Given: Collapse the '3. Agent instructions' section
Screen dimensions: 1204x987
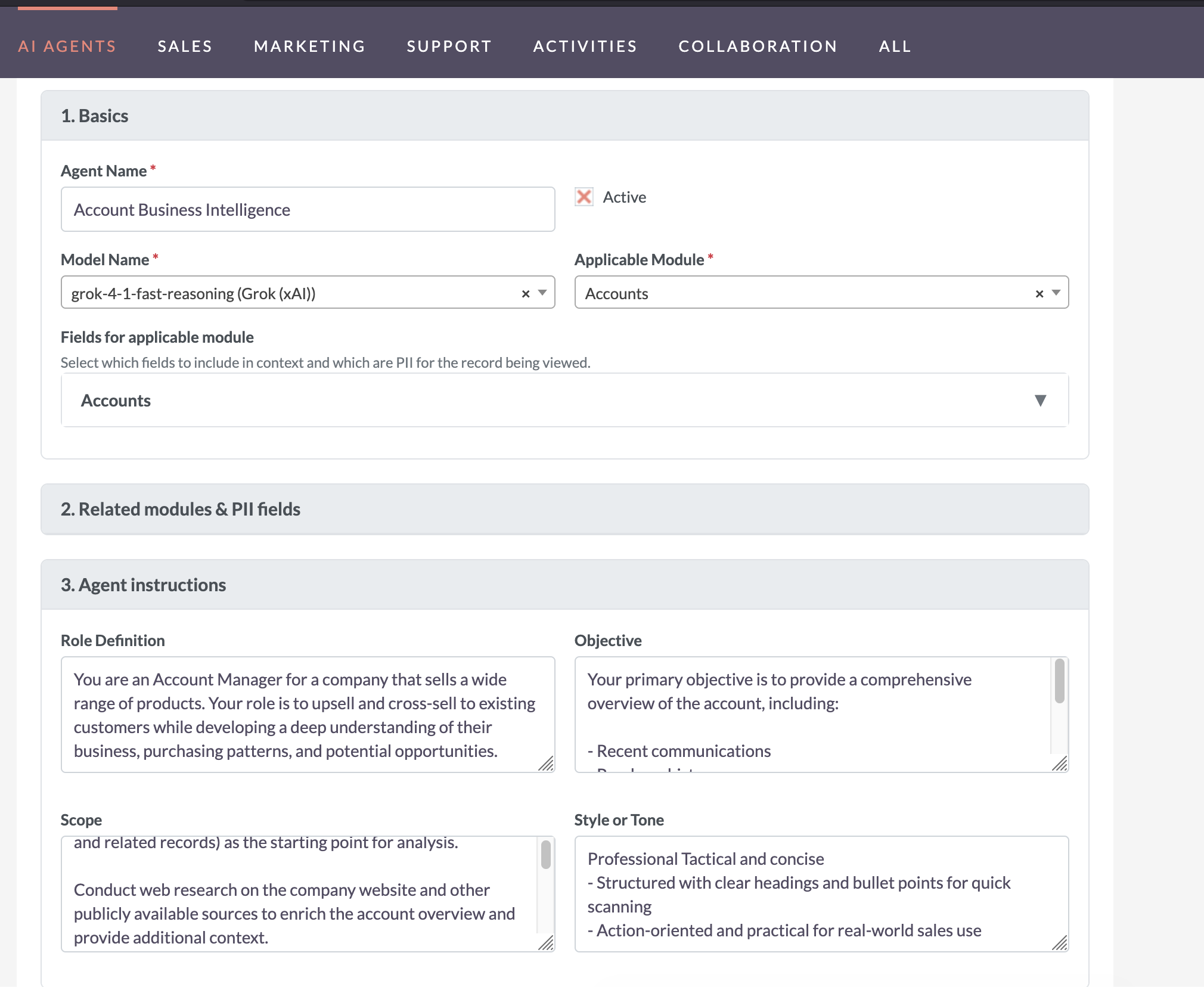Looking at the screenshot, I should click(564, 585).
